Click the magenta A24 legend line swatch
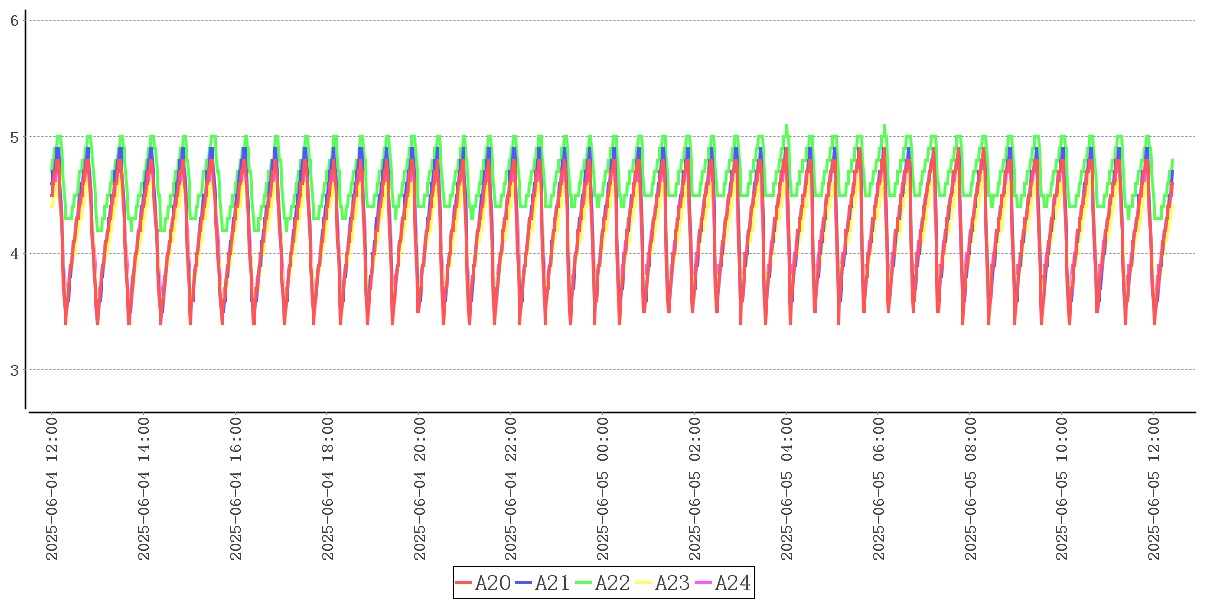1207x600 pixels. pos(704,583)
